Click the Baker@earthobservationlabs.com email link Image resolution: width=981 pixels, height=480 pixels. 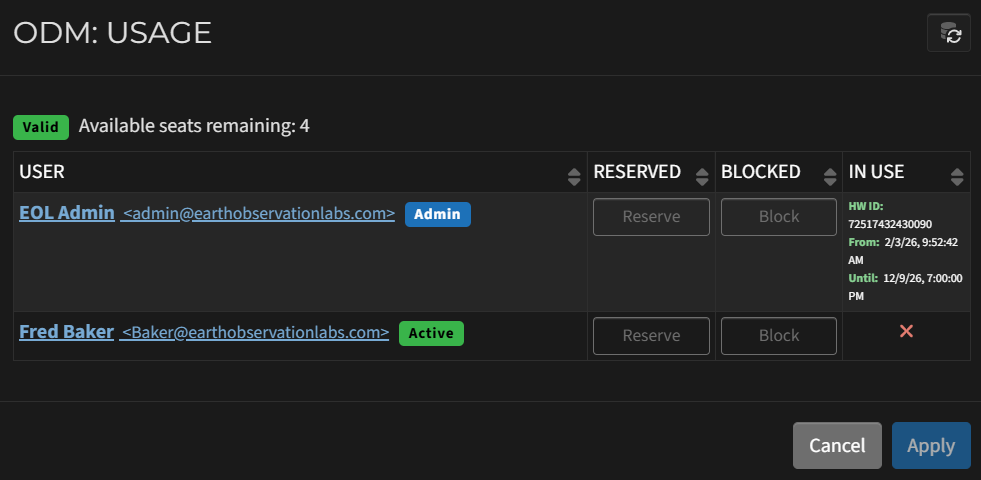[255, 332]
